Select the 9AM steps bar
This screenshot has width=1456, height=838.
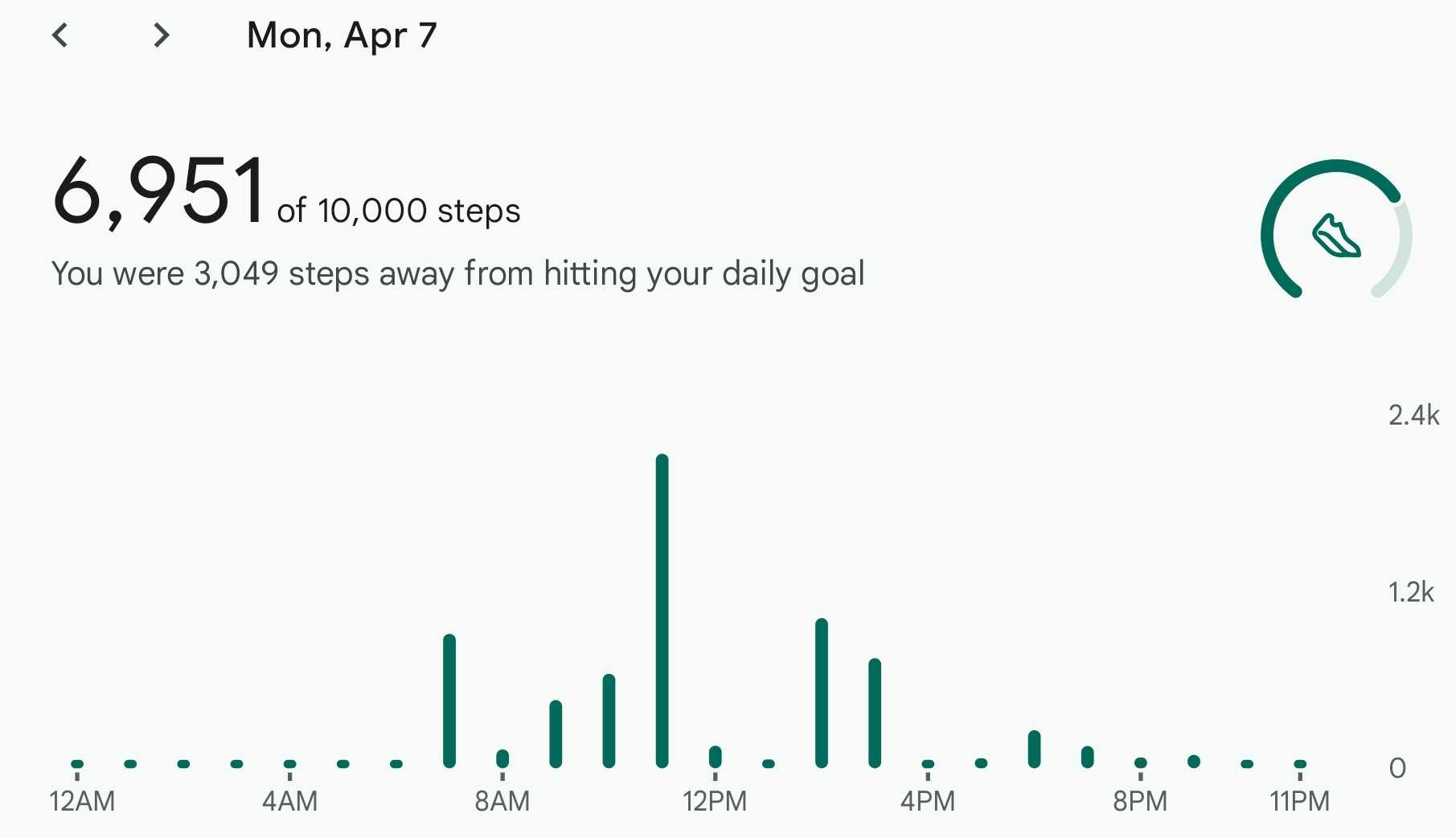[x=556, y=733]
